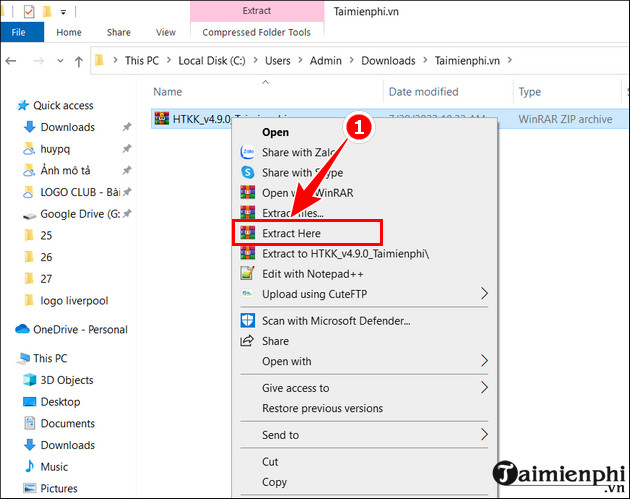Open the File ribbon tab
630x499 pixels.
[x=19, y=32]
